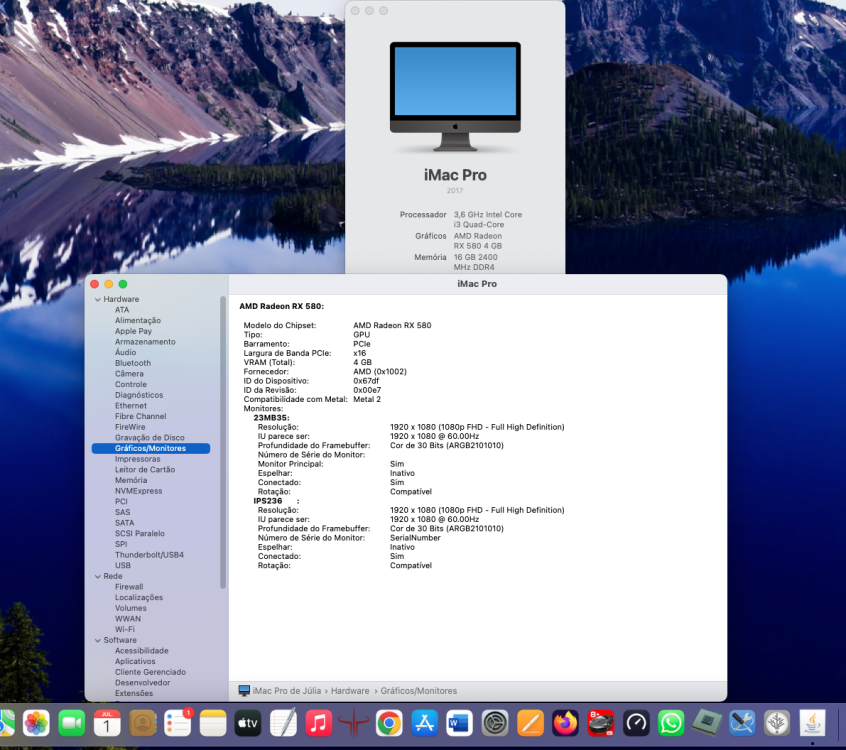The height and width of the screenshot is (750, 846).
Task: Select ATA in the Hardware list
Action: point(122,310)
